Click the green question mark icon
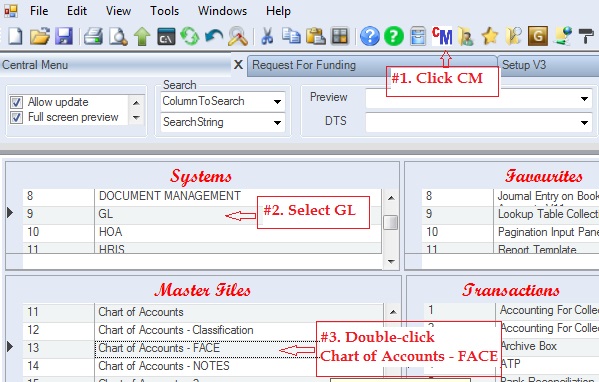 coord(394,36)
